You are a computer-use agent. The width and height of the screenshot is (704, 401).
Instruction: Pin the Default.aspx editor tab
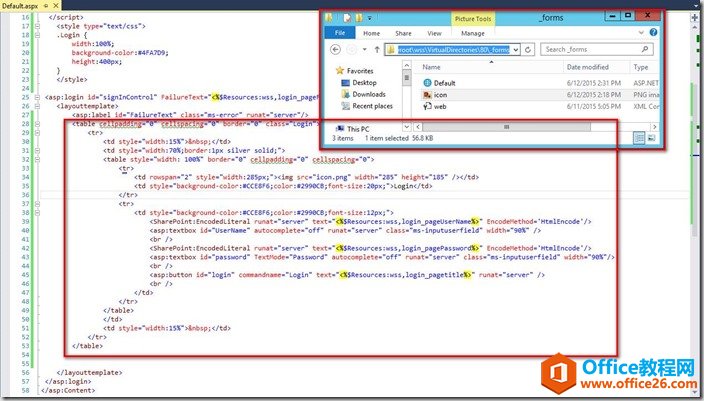(x=46, y=6)
